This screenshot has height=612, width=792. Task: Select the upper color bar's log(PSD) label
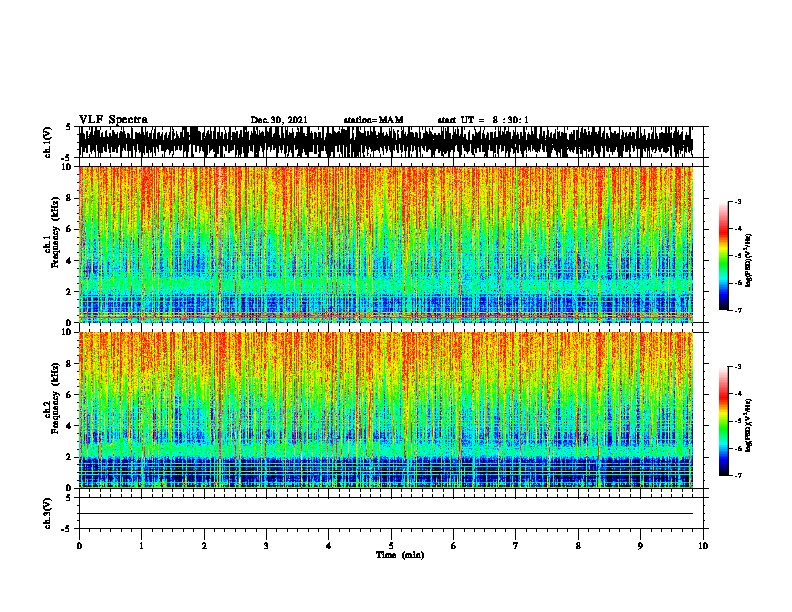748,260
